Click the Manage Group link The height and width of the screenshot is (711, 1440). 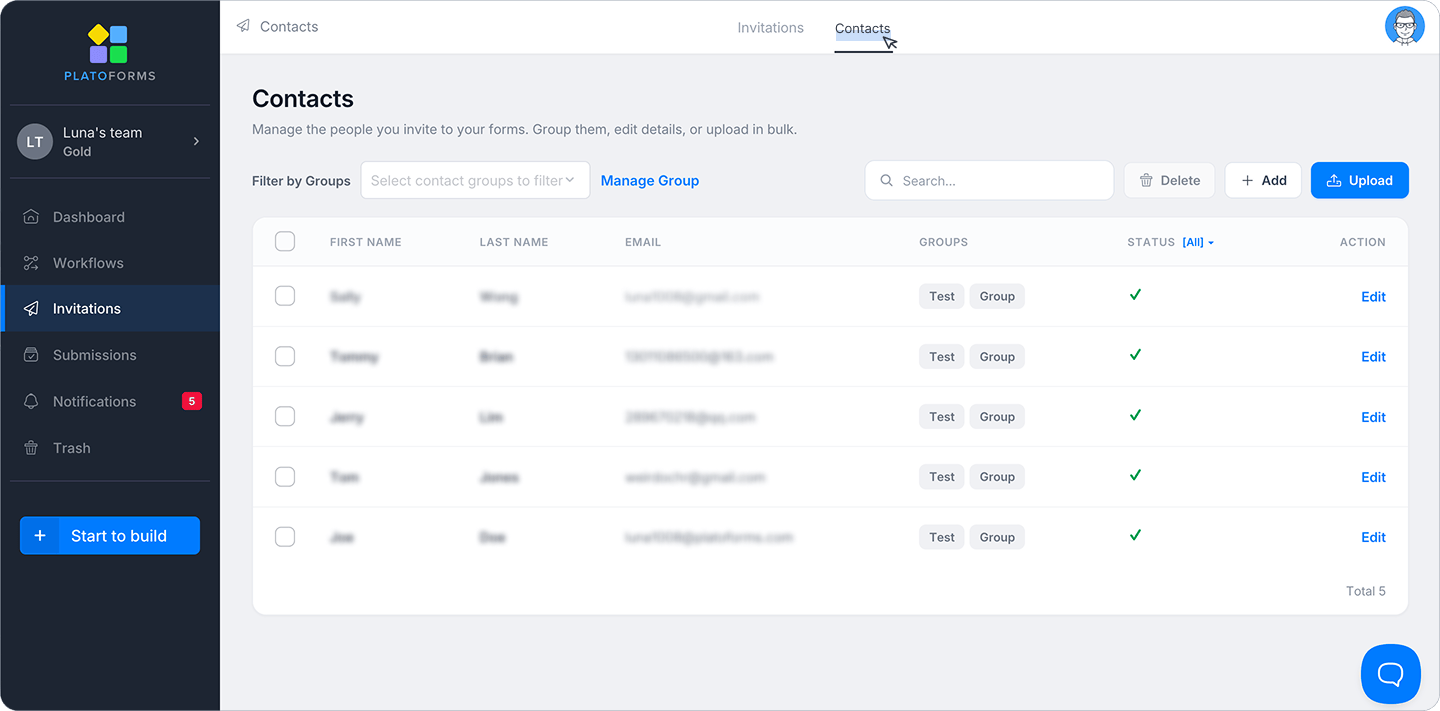click(650, 181)
